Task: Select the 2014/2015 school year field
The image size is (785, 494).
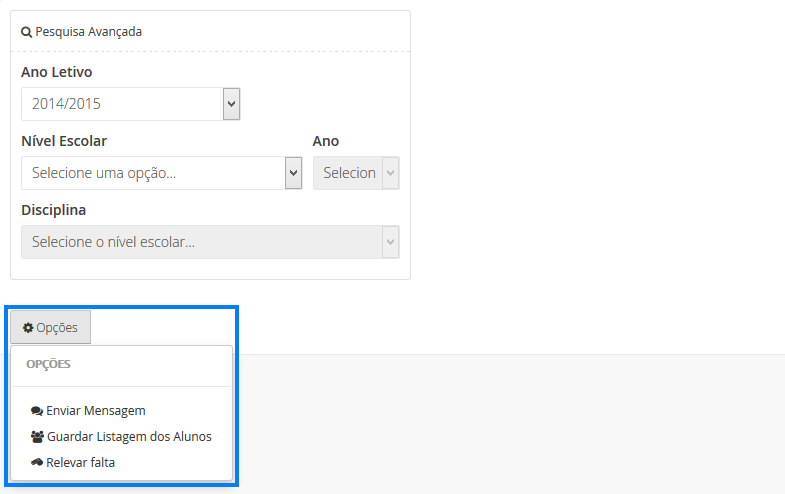Action: point(120,104)
